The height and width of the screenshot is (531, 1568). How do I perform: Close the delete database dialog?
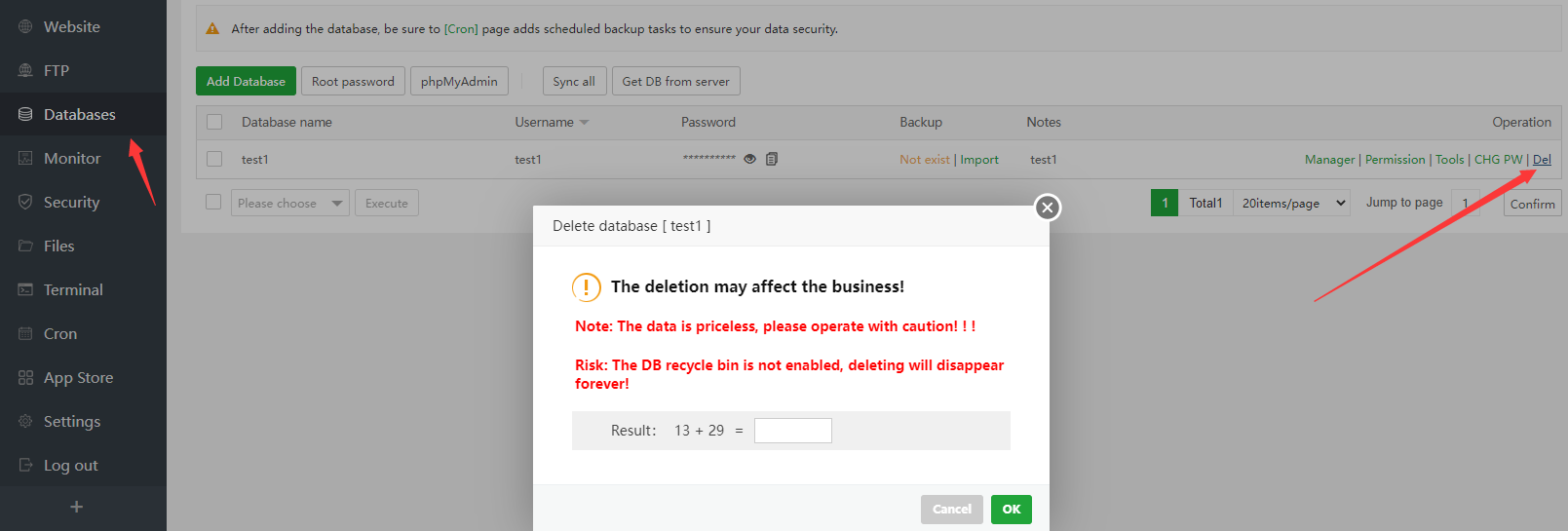[x=1047, y=208]
